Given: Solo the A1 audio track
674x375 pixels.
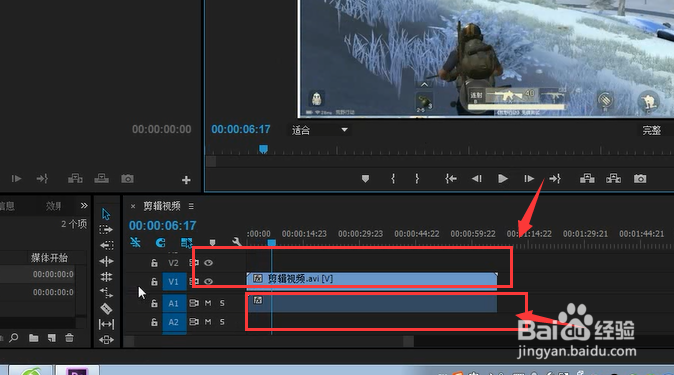Looking at the screenshot, I should pos(222,303).
